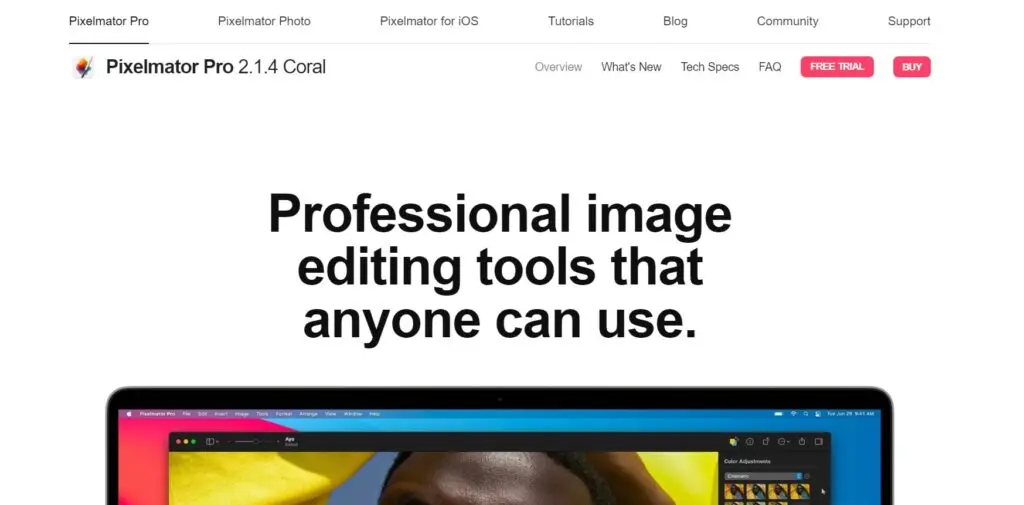1024x505 pixels.
Task: Click the Spotlight search icon in the menu bar
Action: 806,413
